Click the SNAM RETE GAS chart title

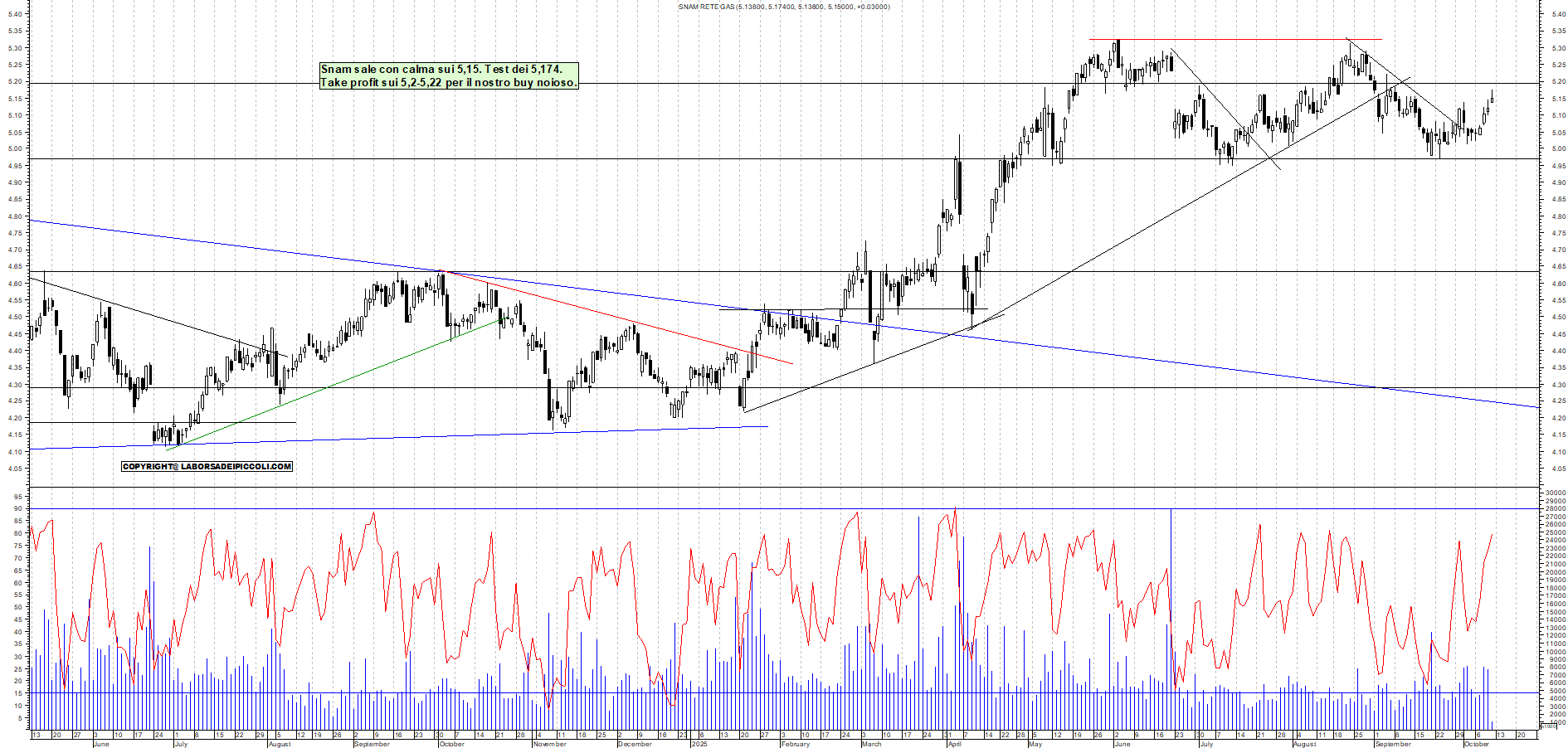(783, 7)
